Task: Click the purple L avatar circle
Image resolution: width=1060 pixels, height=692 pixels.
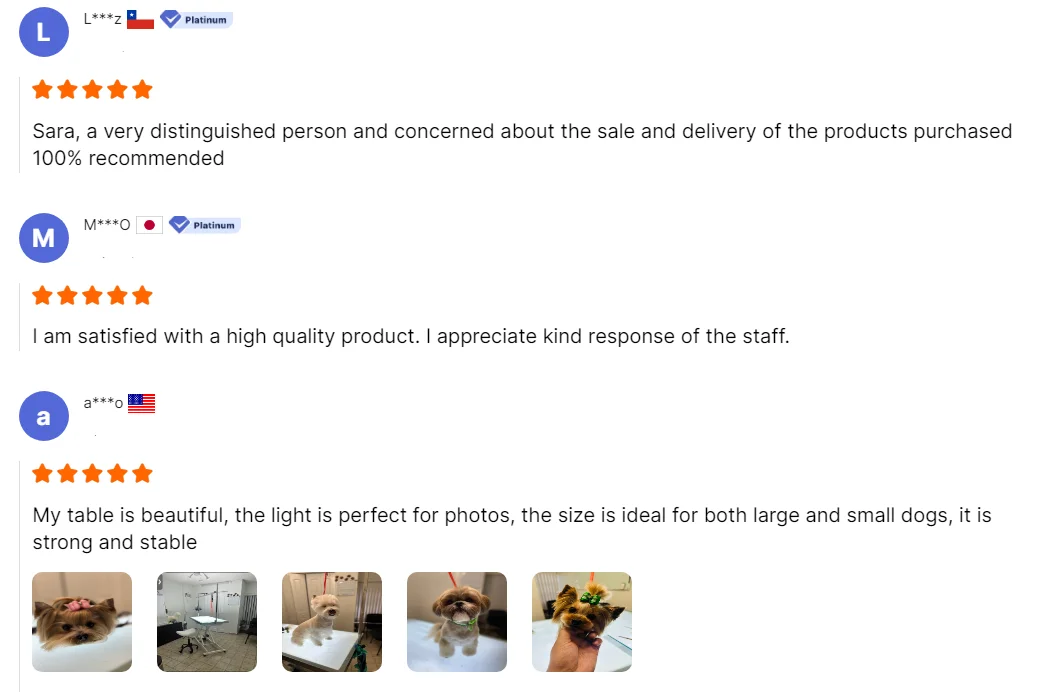Action: point(44,32)
